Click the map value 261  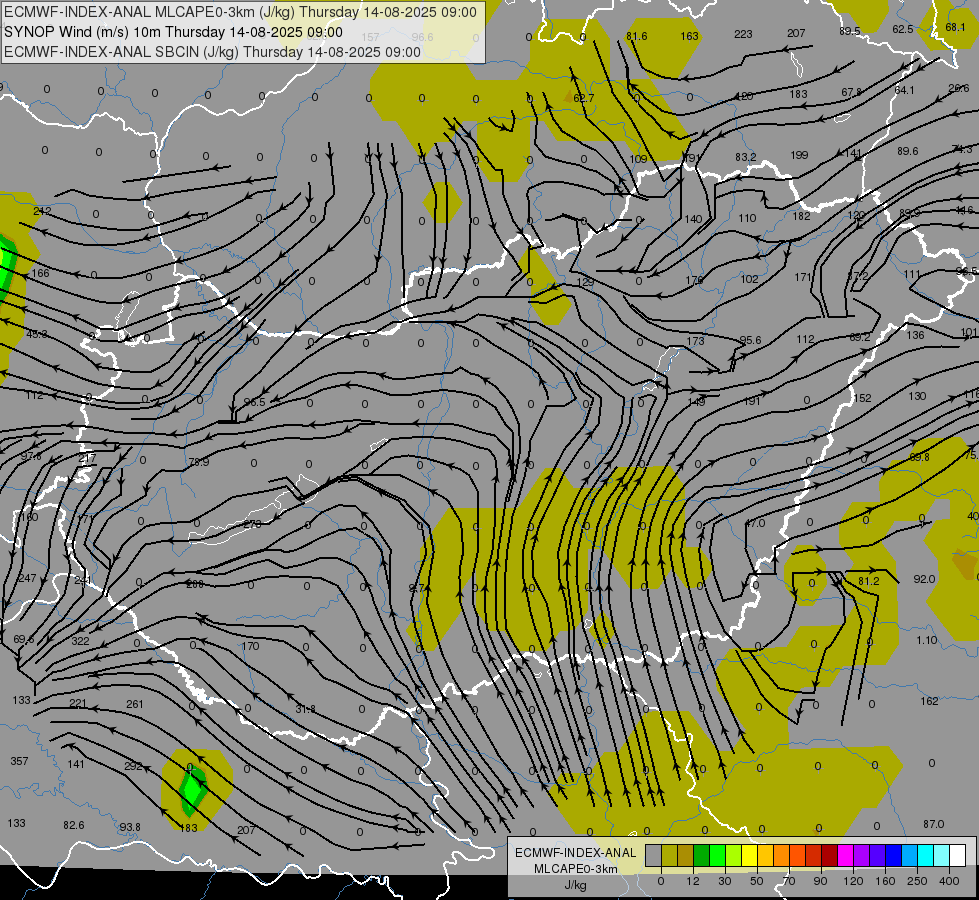coord(135,704)
